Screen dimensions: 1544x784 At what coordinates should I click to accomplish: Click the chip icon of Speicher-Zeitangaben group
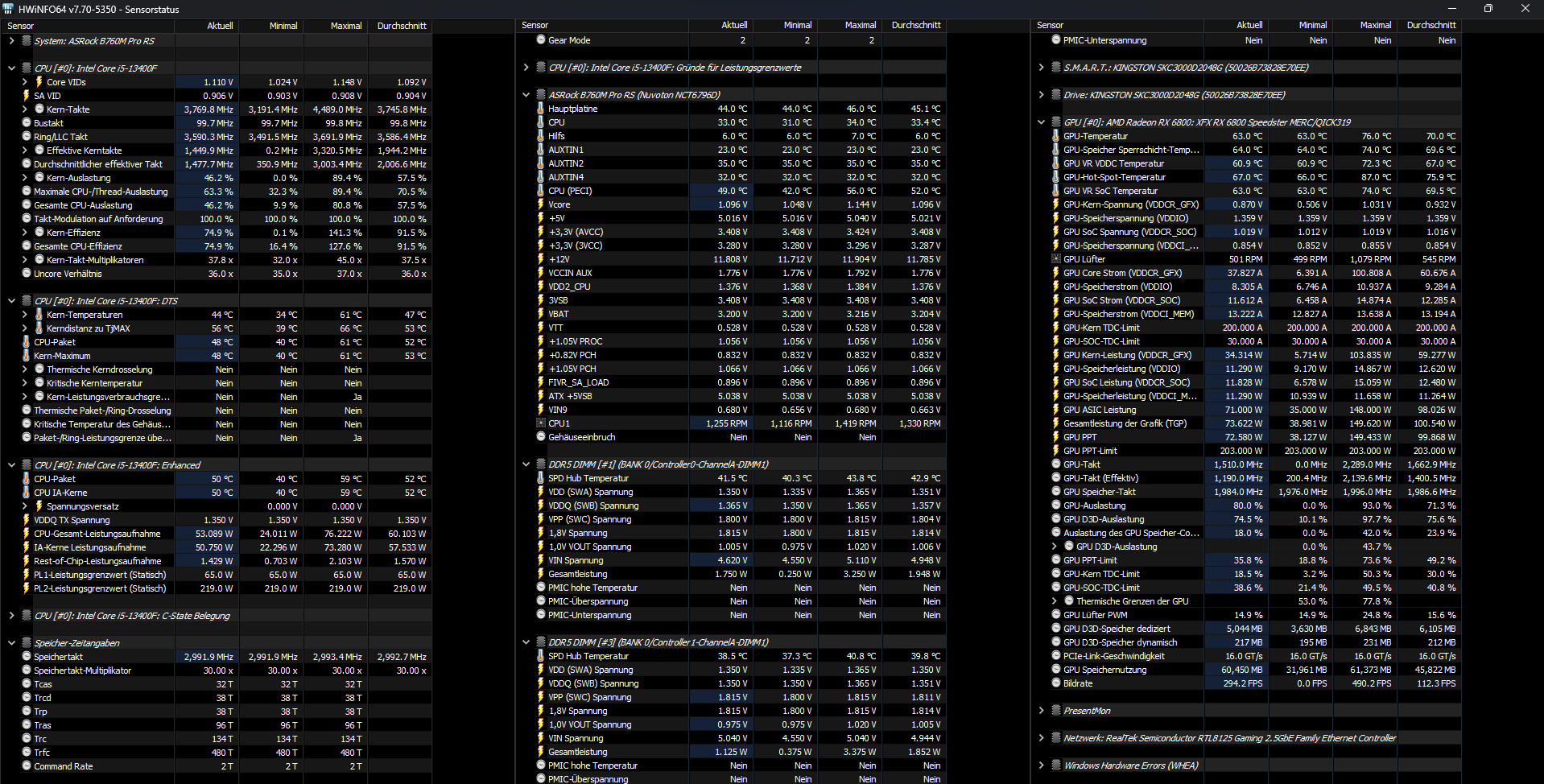[x=27, y=643]
